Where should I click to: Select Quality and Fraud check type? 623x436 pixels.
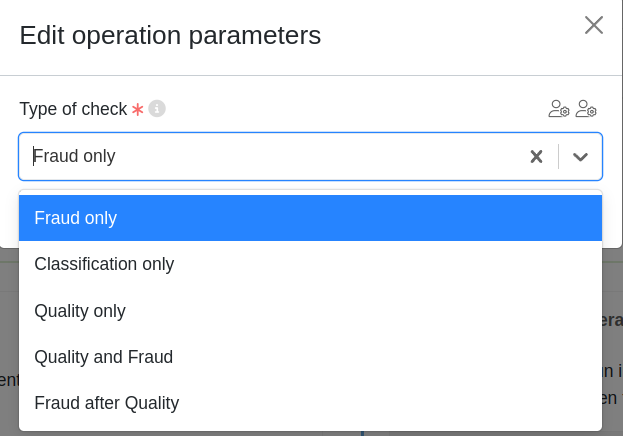310,357
